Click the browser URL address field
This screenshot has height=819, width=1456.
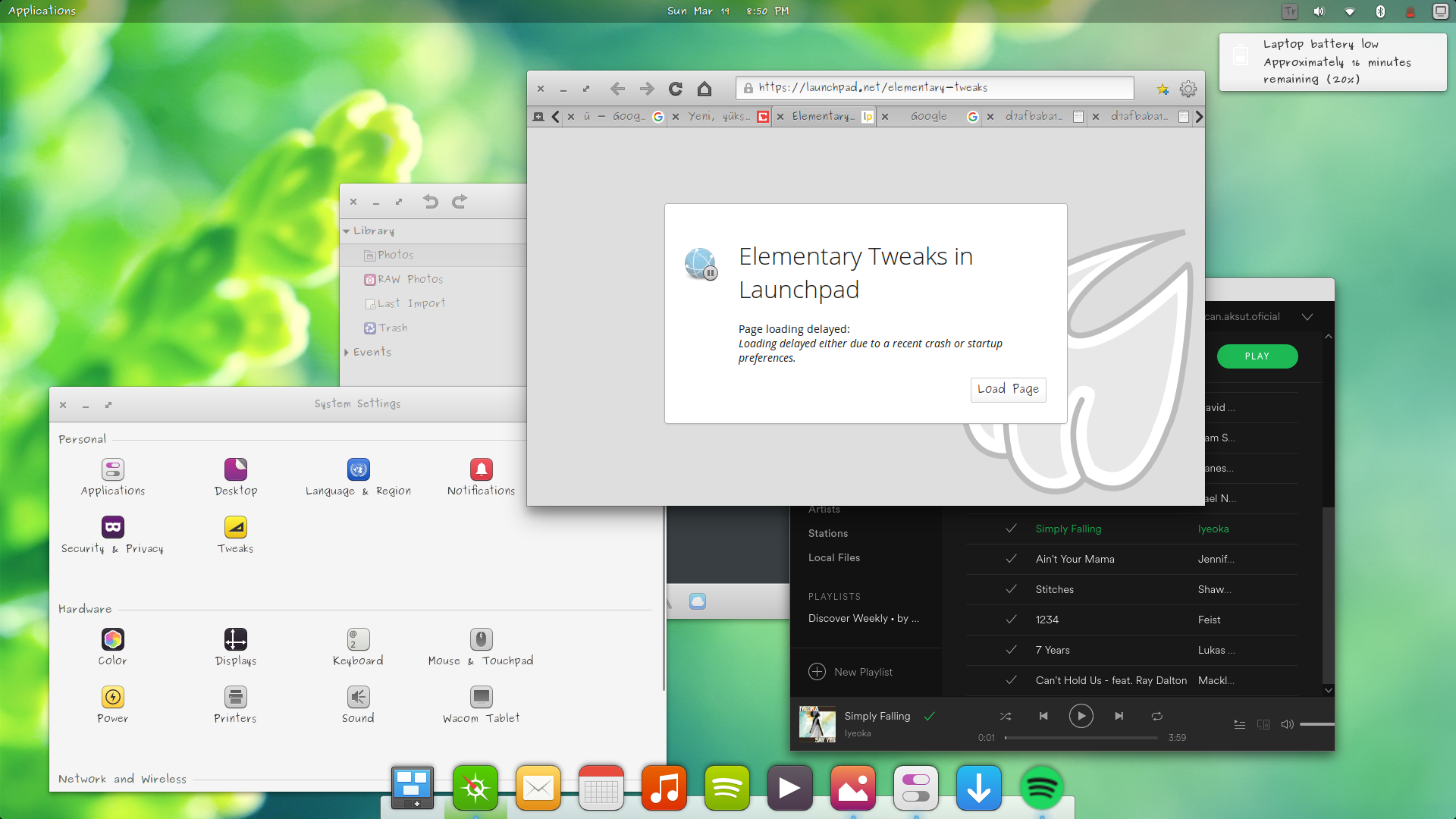pos(934,88)
